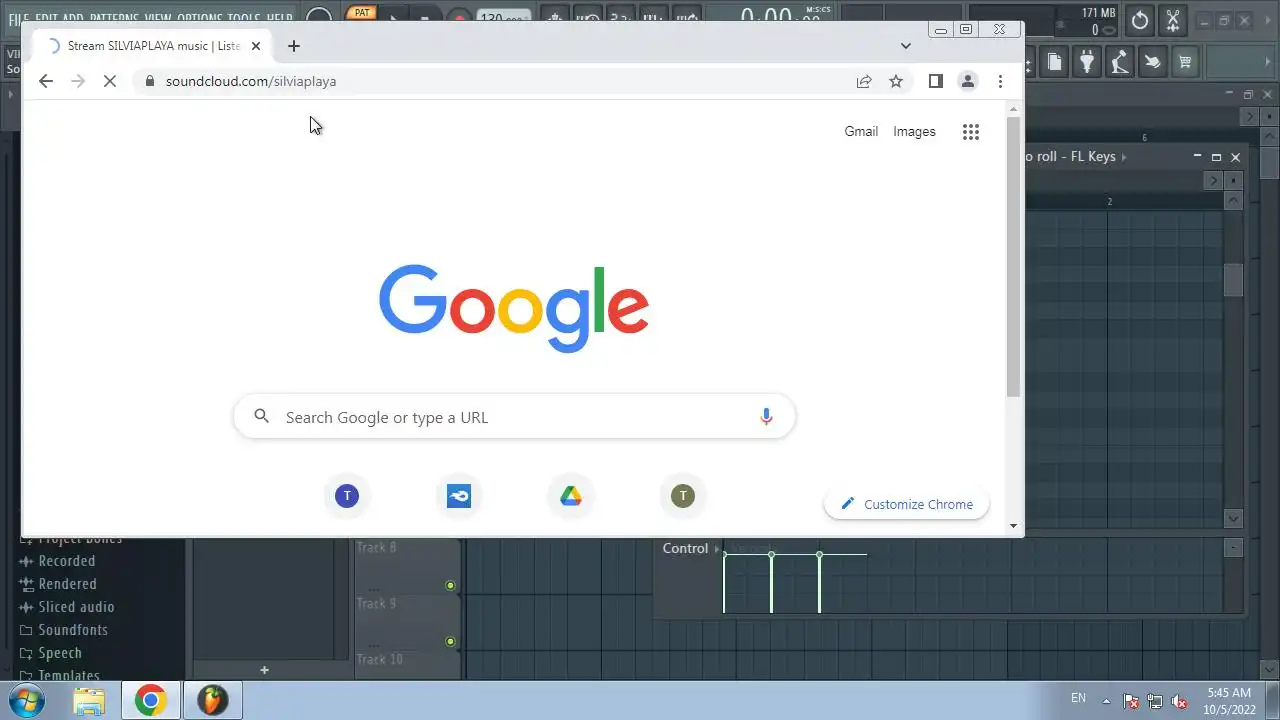1280x720 pixels.
Task: Click piano roll vertical scrollbar thumb
Action: [1233, 280]
